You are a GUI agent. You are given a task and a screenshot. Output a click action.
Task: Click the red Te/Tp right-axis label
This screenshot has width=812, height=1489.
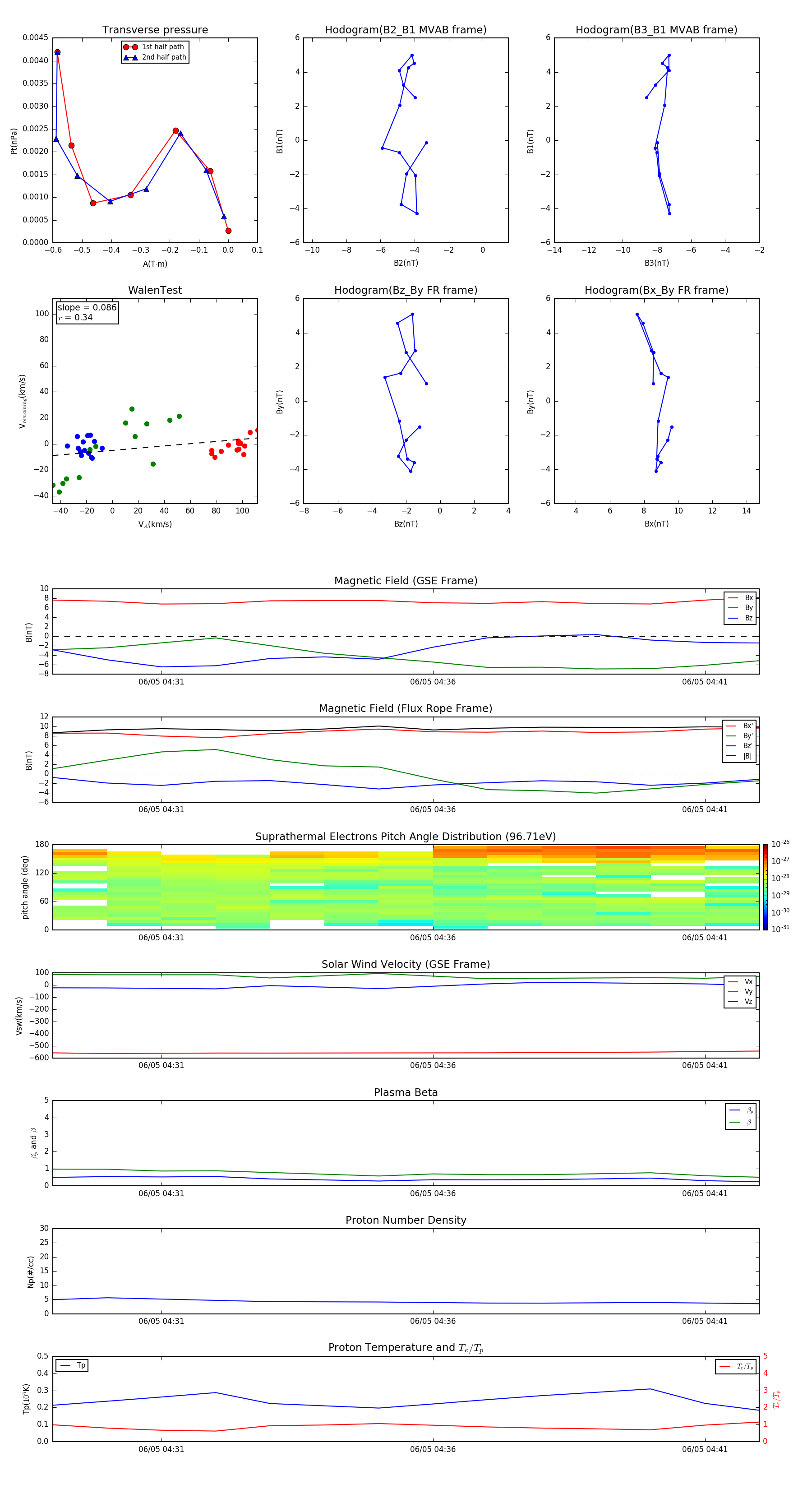(x=776, y=1399)
